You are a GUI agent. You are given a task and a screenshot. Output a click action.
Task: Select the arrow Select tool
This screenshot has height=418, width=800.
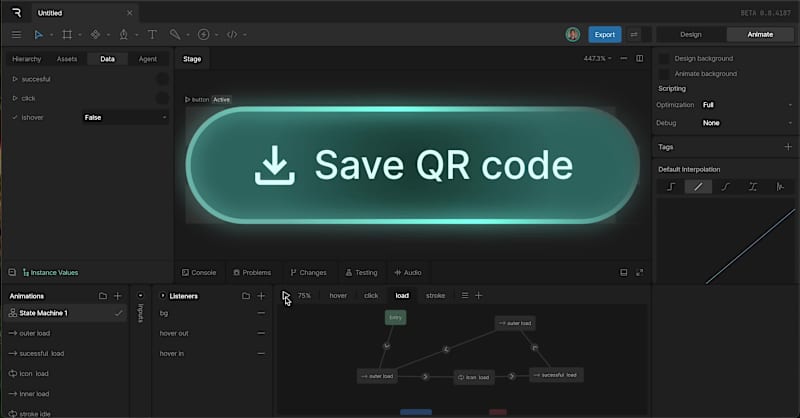click(38, 35)
